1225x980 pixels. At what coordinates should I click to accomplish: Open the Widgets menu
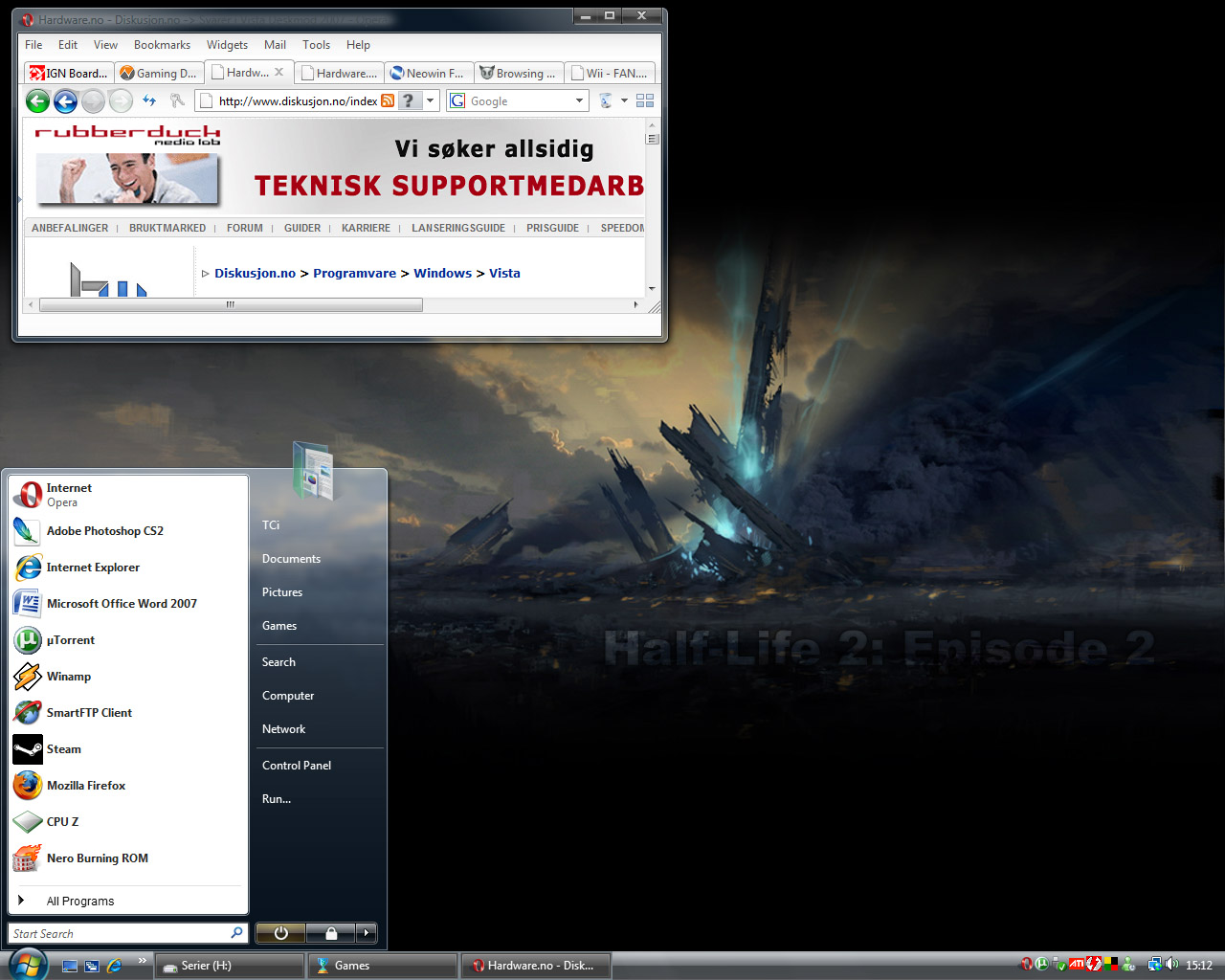pyautogui.click(x=227, y=45)
